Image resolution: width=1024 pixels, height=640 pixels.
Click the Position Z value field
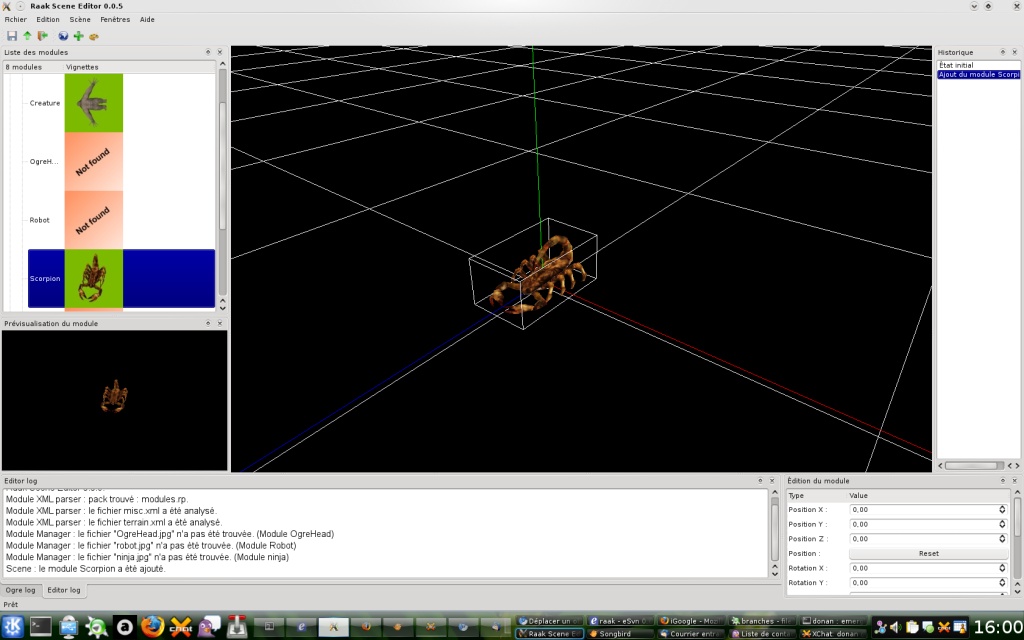coord(923,539)
